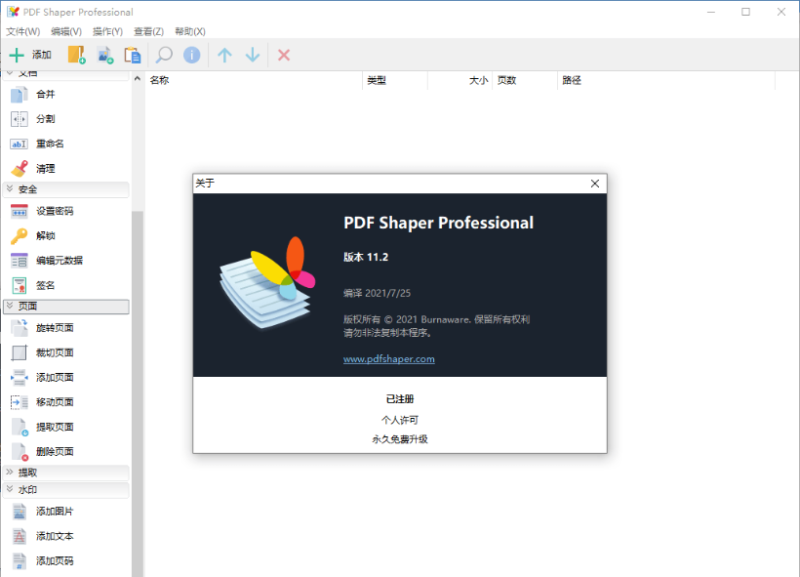Image resolution: width=800 pixels, height=577 pixels.
Task: Click the add image files toolbar icon
Action: tap(105, 55)
